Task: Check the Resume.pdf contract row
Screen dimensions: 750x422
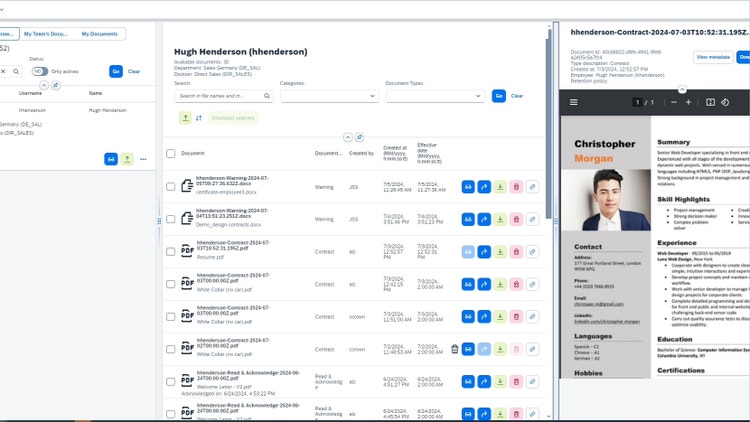Action: point(171,252)
